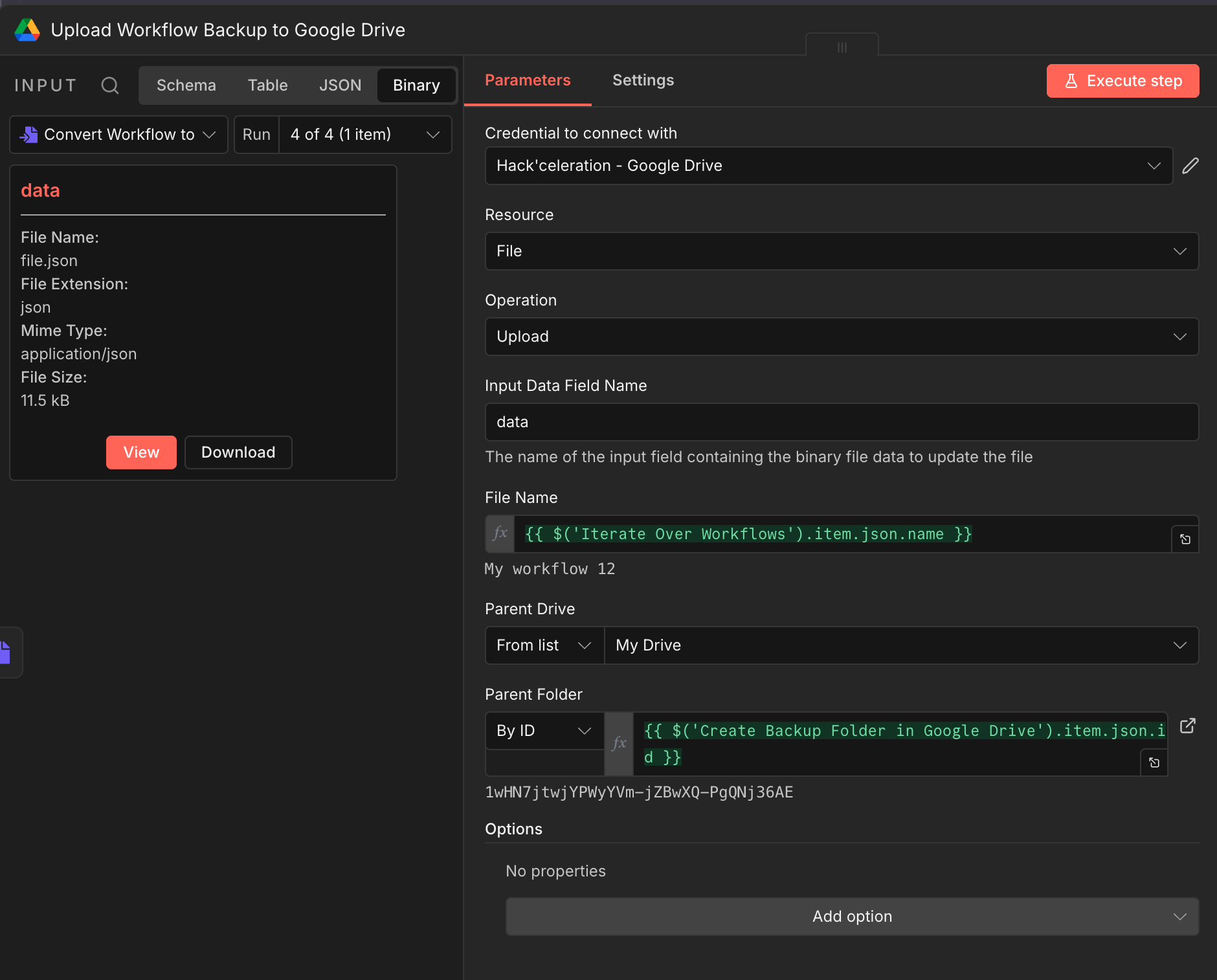
Task: Click the 11.5 kB file size value
Action: [45, 401]
